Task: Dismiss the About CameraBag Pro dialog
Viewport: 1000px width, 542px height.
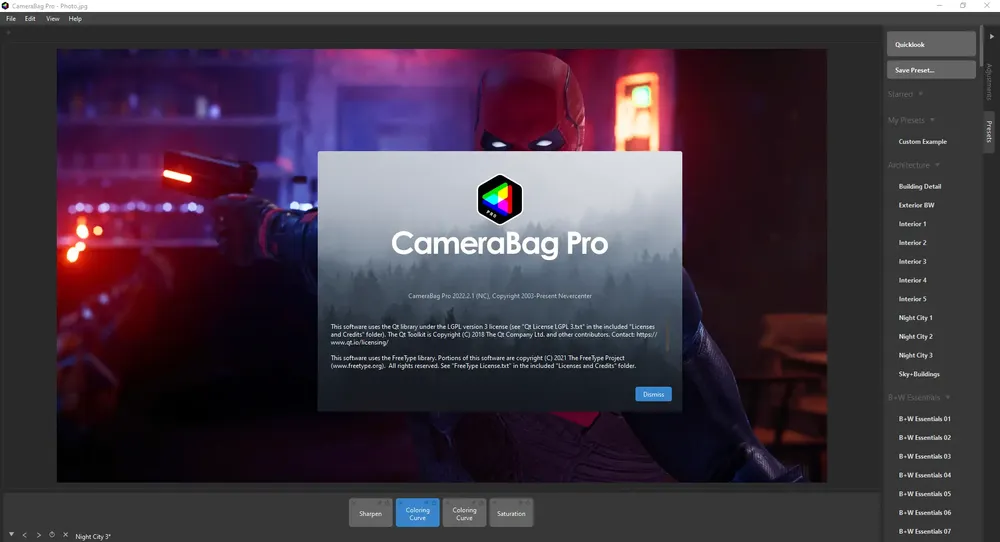Action: click(653, 394)
